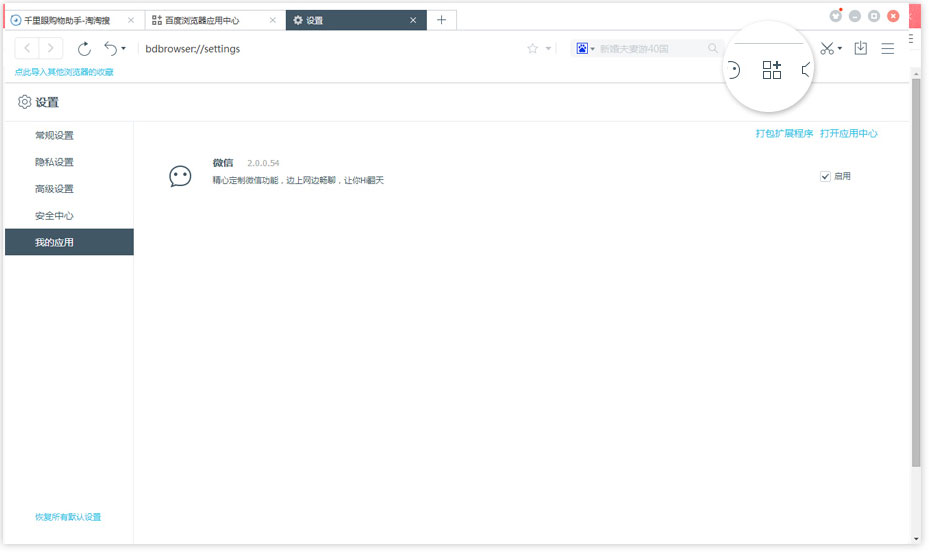Bookmark this page with the star icon
Screen dimensions: 929x553
point(532,48)
